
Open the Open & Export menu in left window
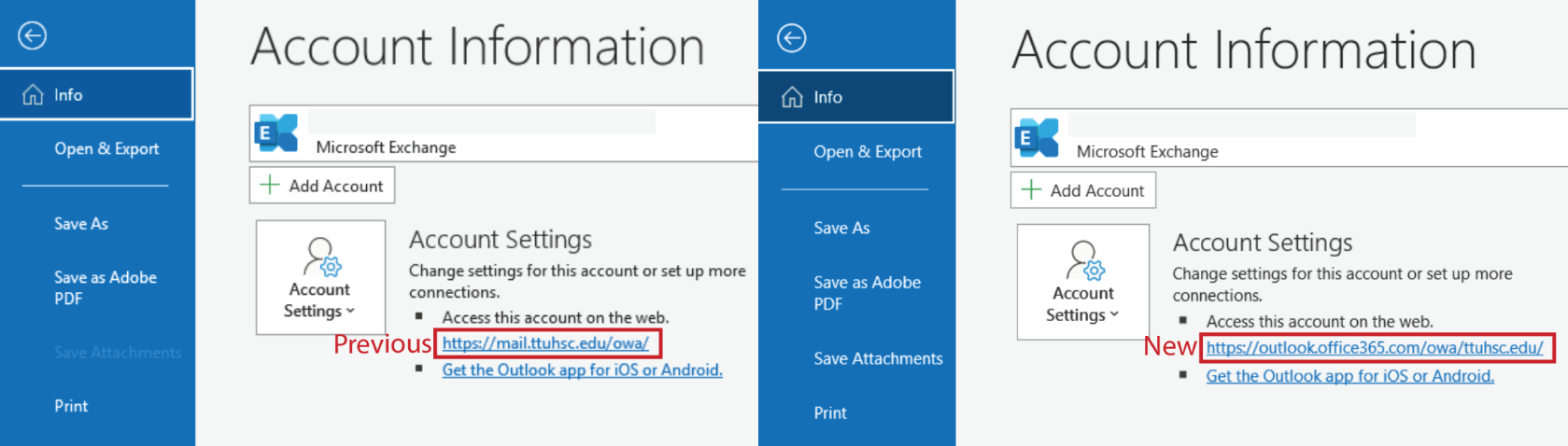(x=106, y=149)
